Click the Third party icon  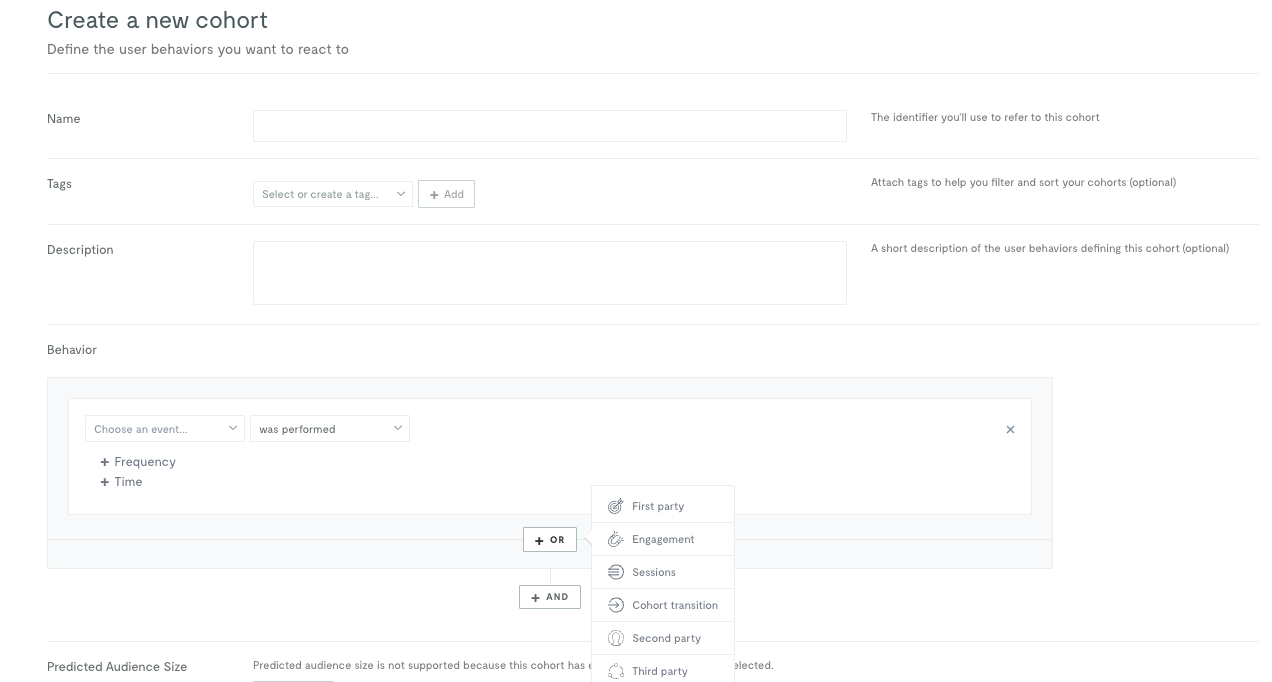(616, 671)
